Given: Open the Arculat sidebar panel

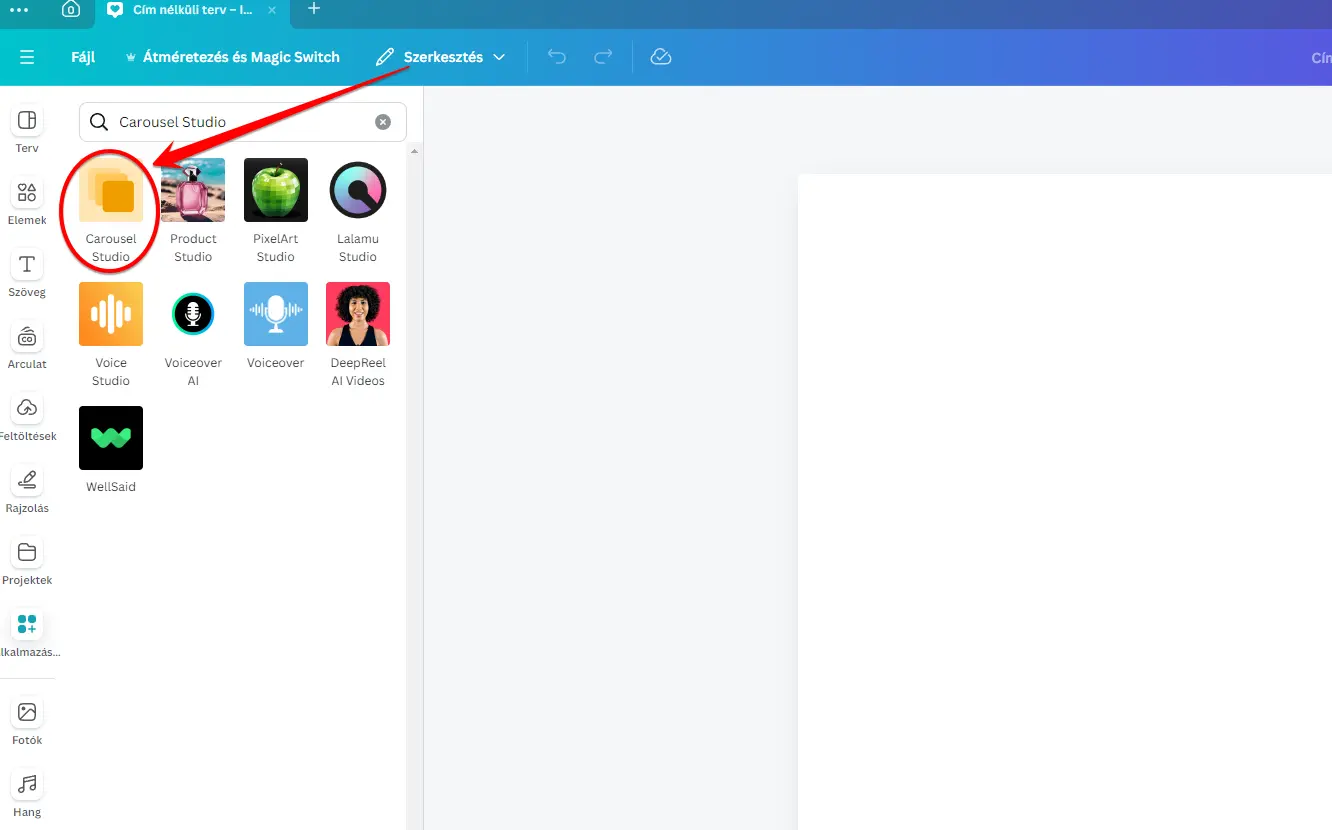Looking at the screenshot, I should click(x=27, y=346).
